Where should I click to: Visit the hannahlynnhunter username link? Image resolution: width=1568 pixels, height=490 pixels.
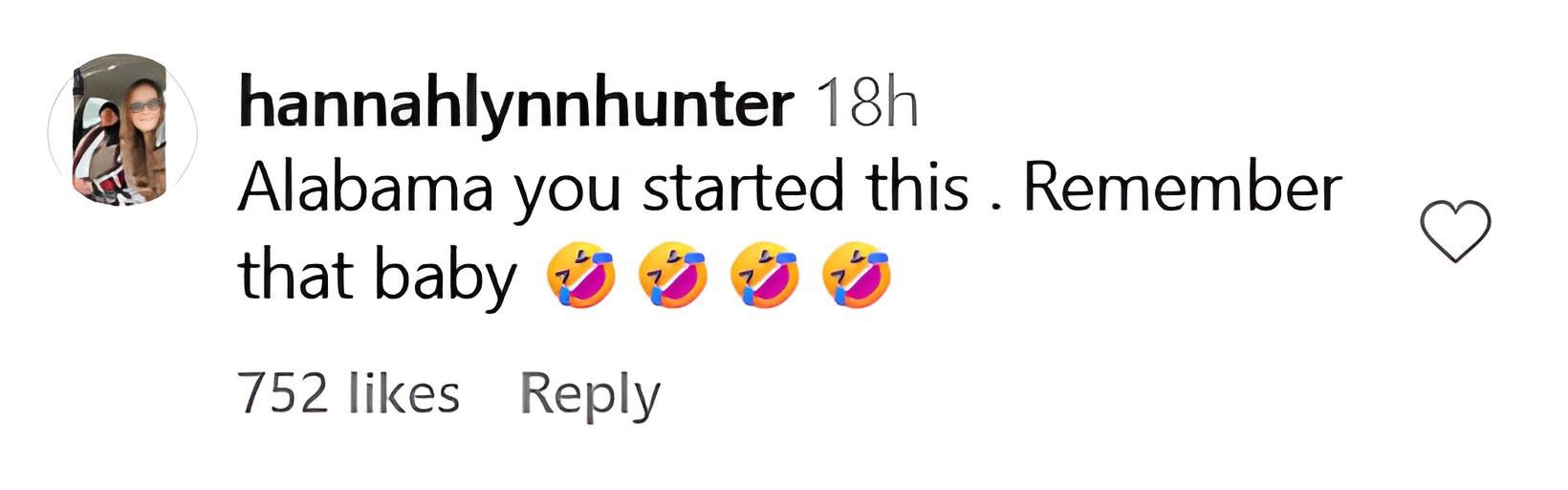click(x=515, y=104)
